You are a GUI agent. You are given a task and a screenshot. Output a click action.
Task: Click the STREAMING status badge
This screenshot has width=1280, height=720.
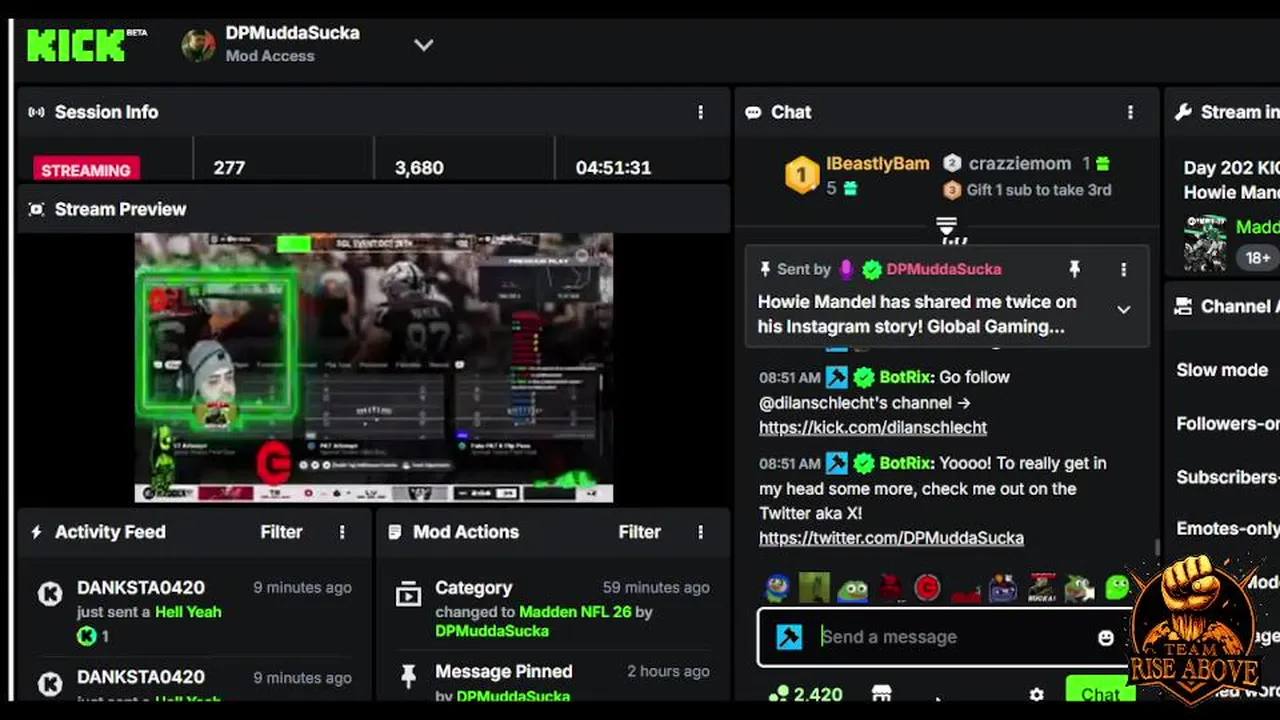[85, 169]
